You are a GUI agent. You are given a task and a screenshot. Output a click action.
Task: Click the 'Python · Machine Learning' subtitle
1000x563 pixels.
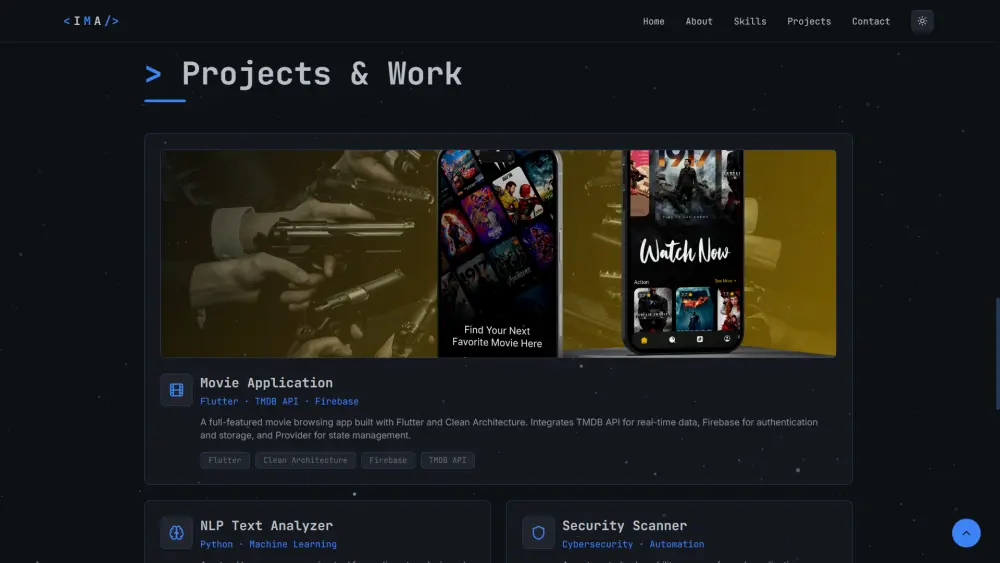(x=268, y=544)
